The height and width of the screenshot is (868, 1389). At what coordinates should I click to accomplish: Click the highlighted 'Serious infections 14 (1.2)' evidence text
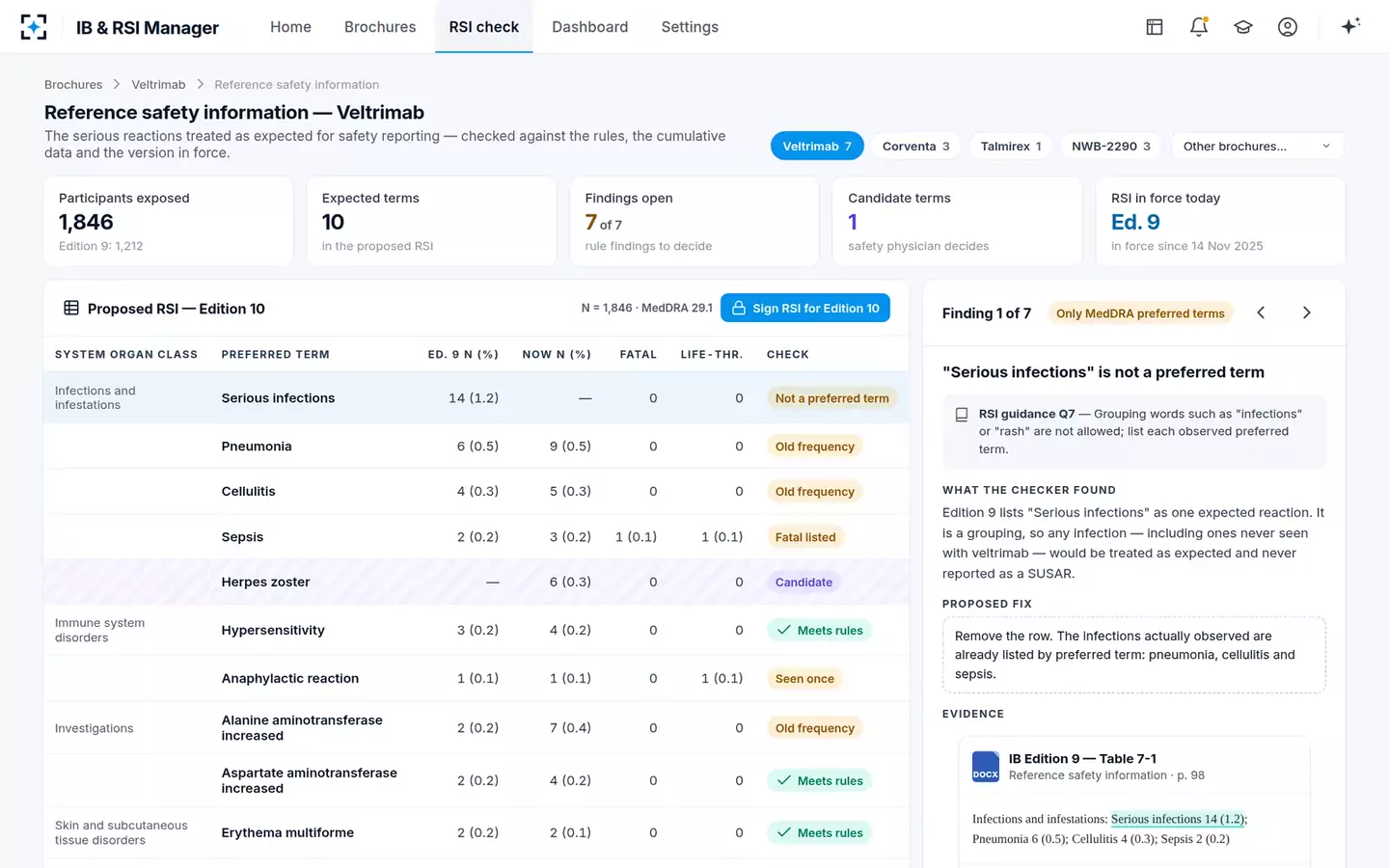(x=1178, y=820)
